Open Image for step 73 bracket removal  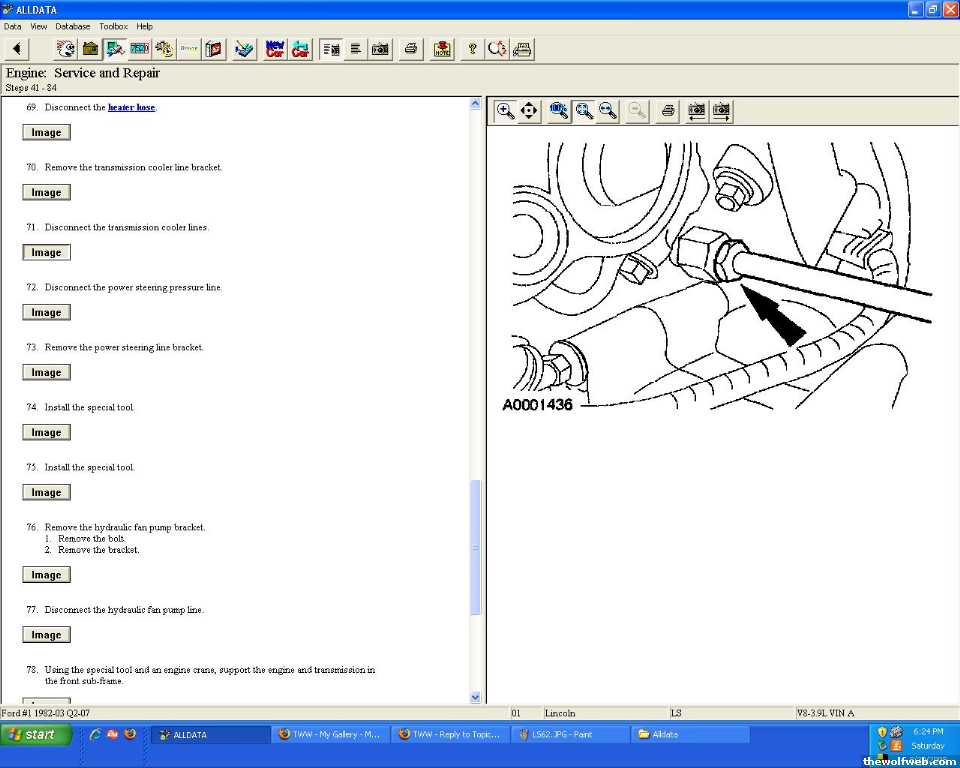46,373
